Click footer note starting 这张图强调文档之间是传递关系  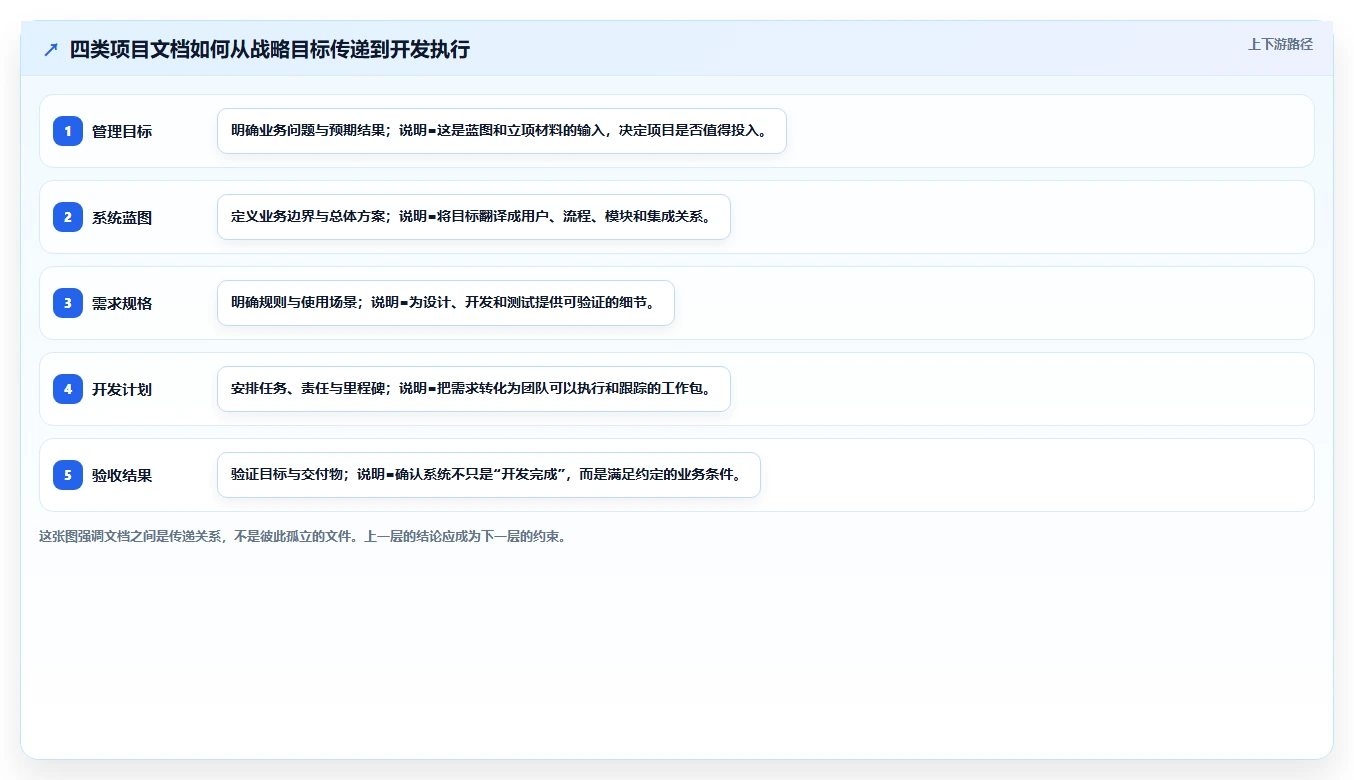pyautogui.click(x=305, y=536)
